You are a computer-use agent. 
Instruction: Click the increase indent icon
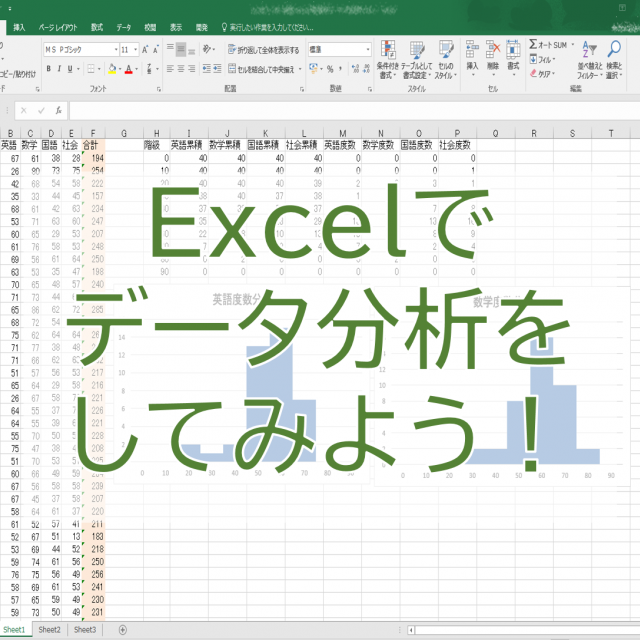click(x=217, y=69)
